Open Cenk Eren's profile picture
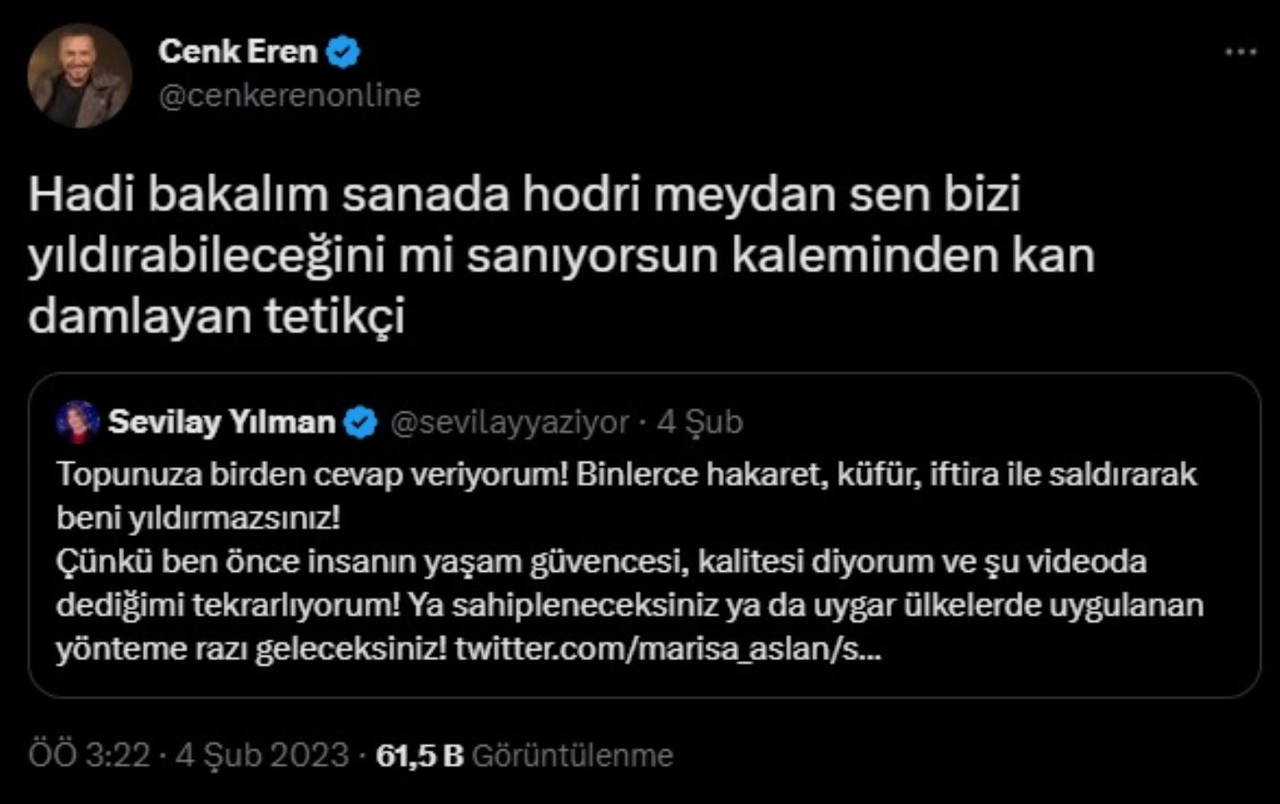 tap(80, 76)
